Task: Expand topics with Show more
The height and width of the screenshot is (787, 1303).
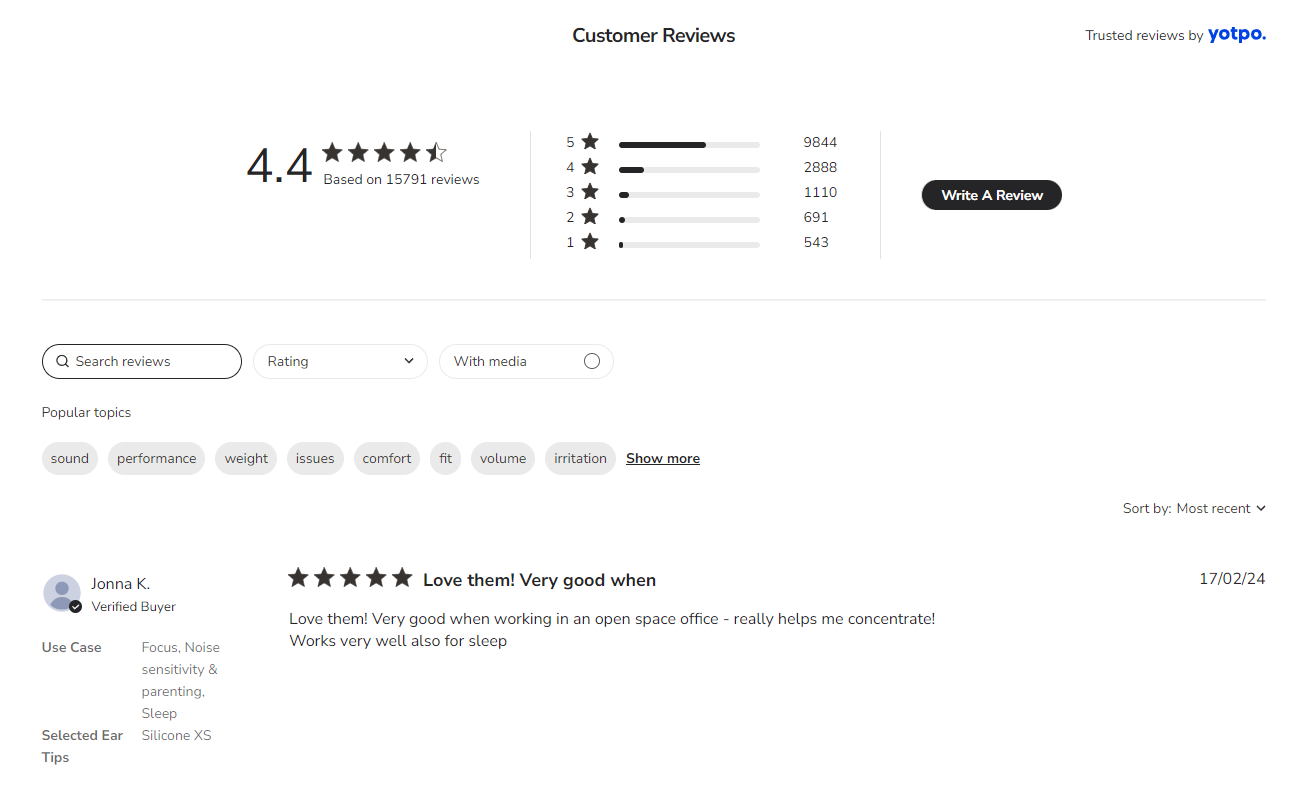Action: point(662,459)
